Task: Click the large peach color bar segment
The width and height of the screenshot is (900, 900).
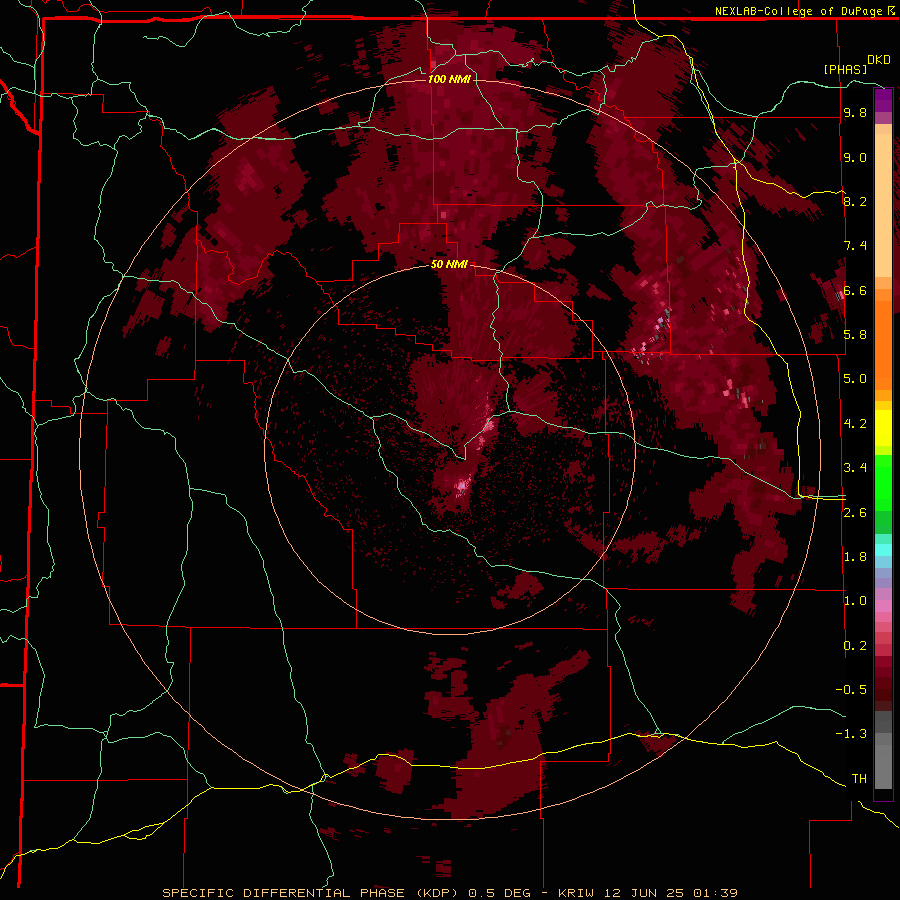Action: 883,207
